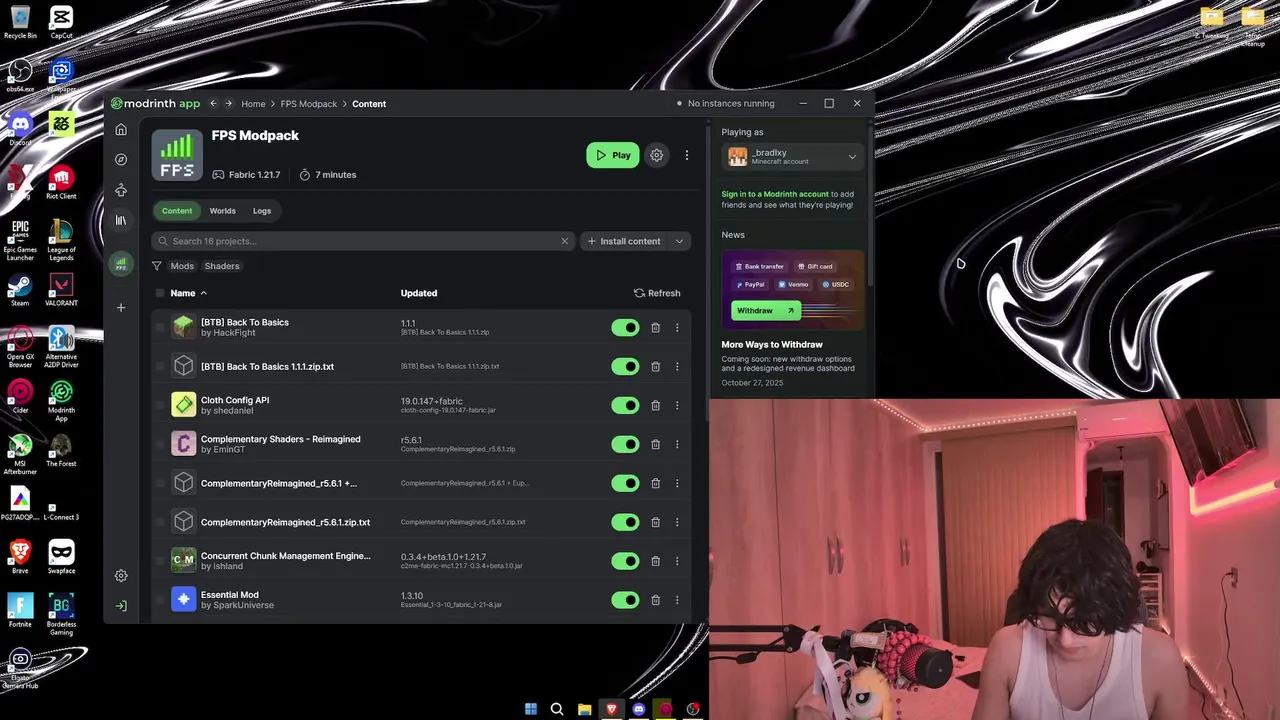Viewport: 1280px width, 720px height.
Task: Open the Home icon in Modrinth sidebar
Action: pos(121,130)
